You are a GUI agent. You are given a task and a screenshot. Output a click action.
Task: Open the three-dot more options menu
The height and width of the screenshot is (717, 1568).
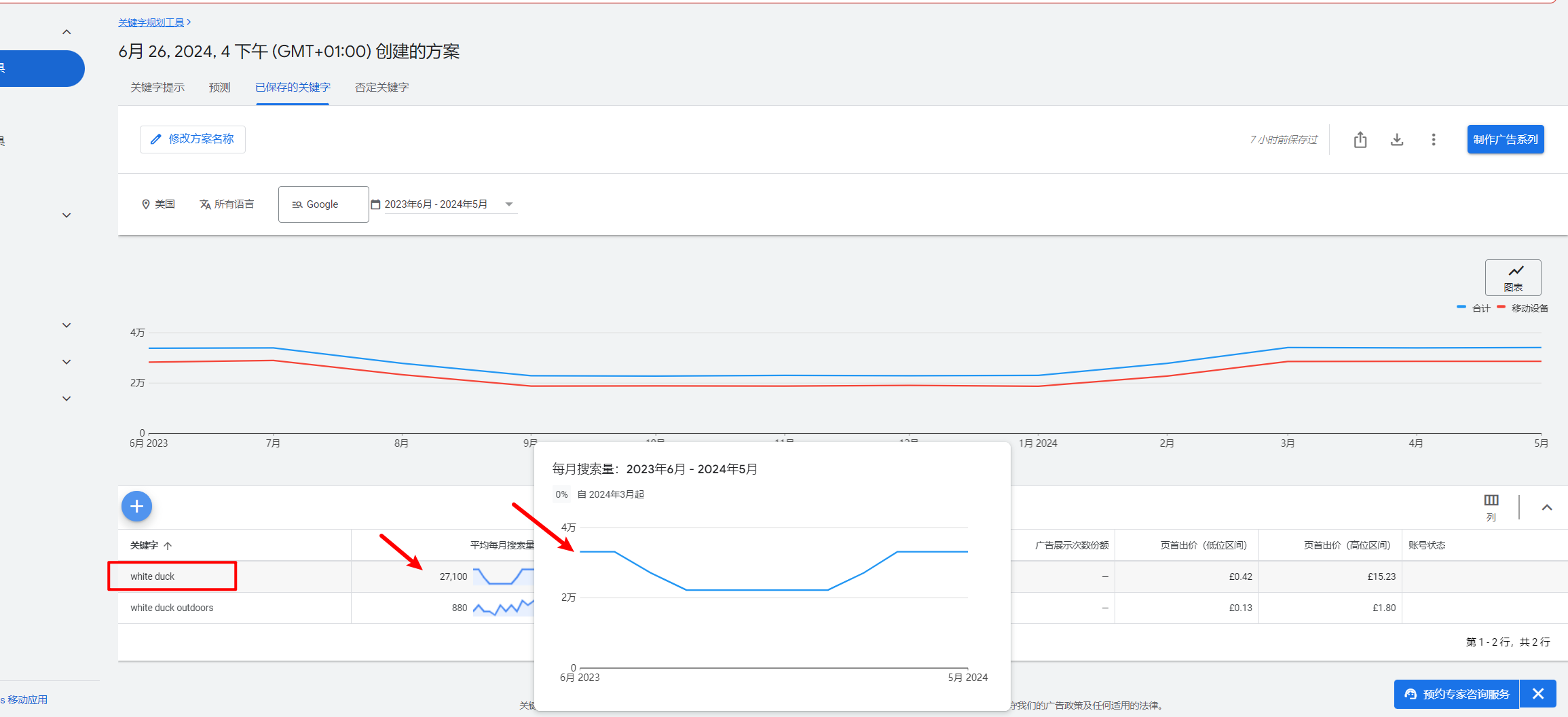click(x=1433, y=140)
